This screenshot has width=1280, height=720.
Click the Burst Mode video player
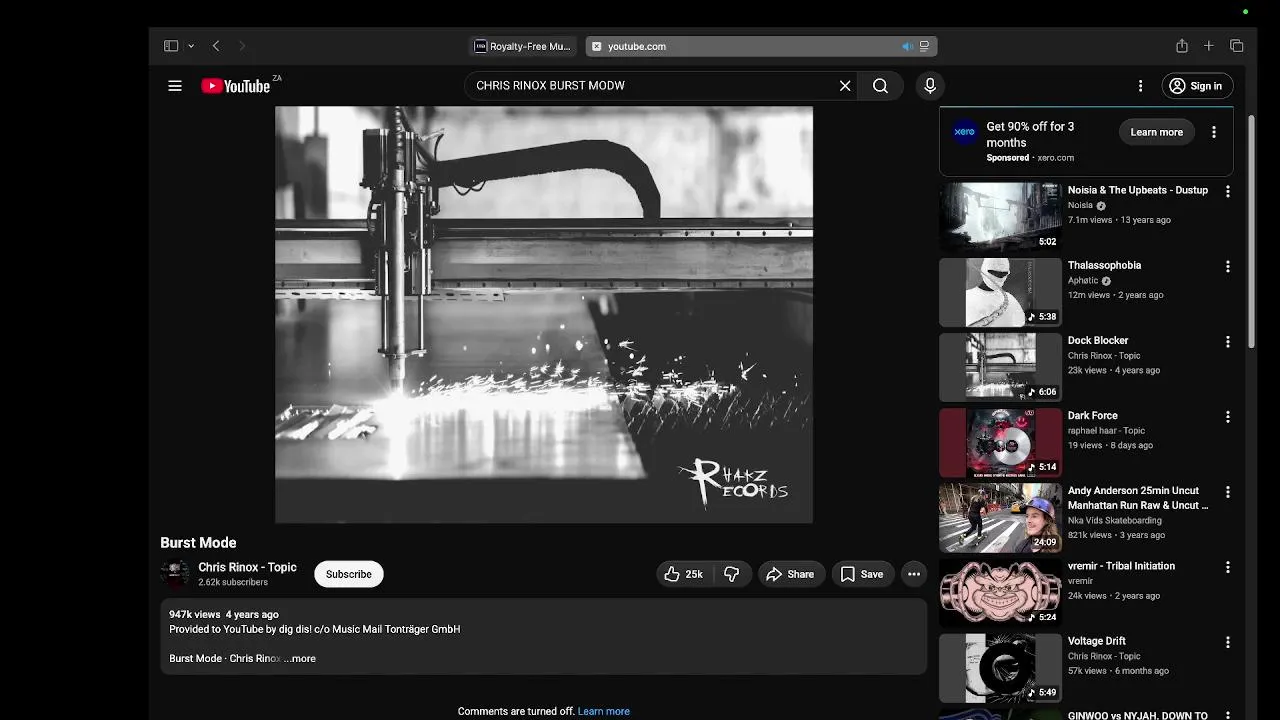(x=544, y=315)
